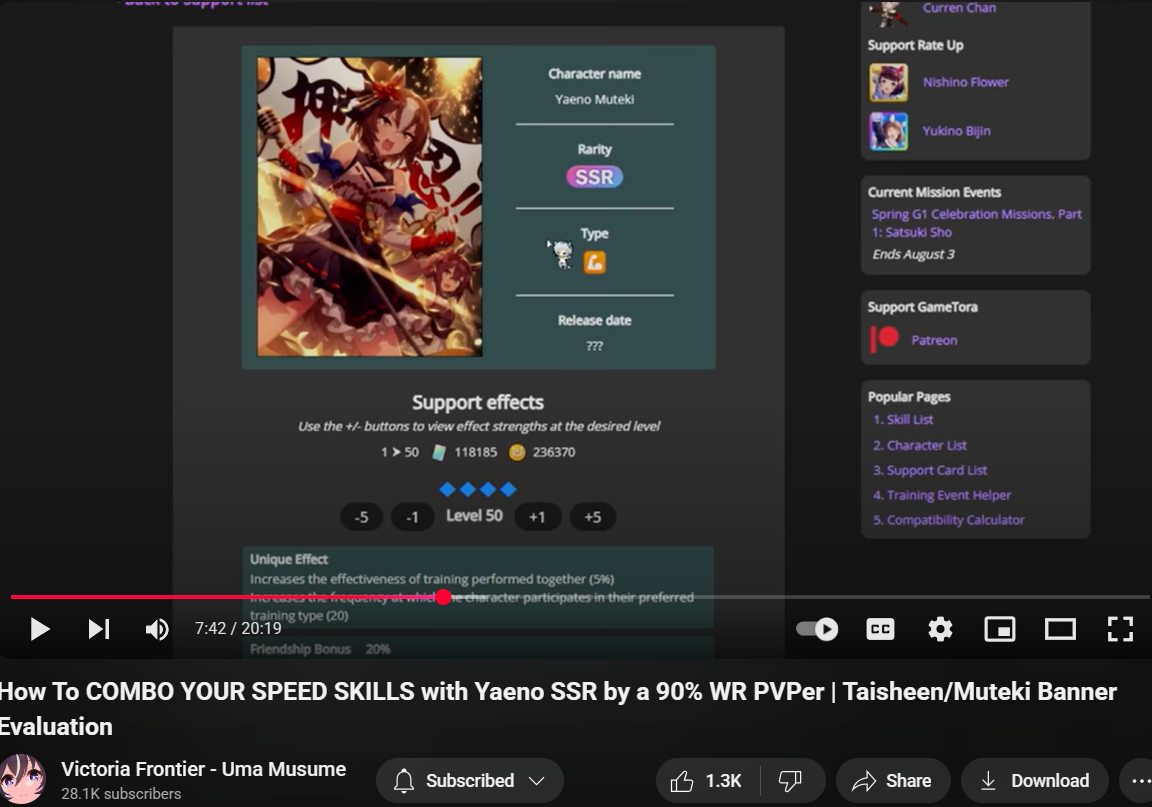The height and width of the screenshot is (807, 1152).
Task: Switch to miniplayer mode
Action: click(x=1000, y=629)
